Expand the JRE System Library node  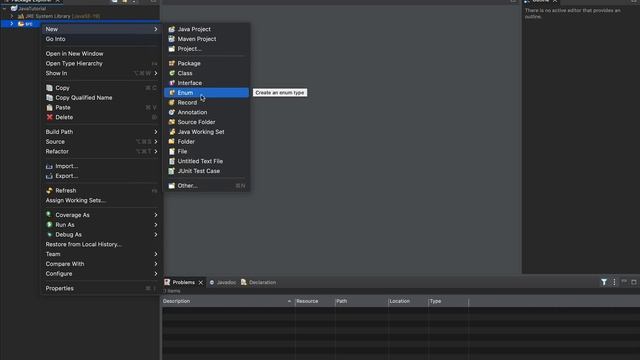(11, 16)
